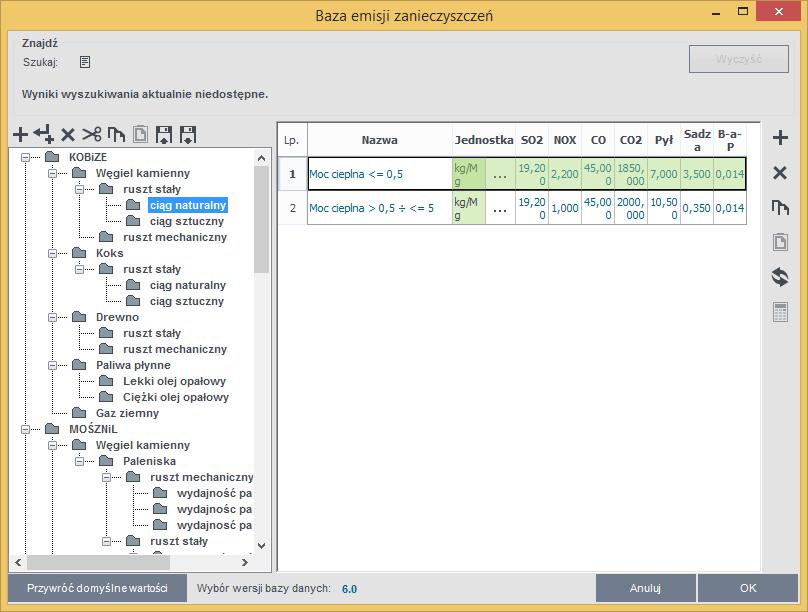Click the scissors cut icon above tree

(x=92, y=134)
